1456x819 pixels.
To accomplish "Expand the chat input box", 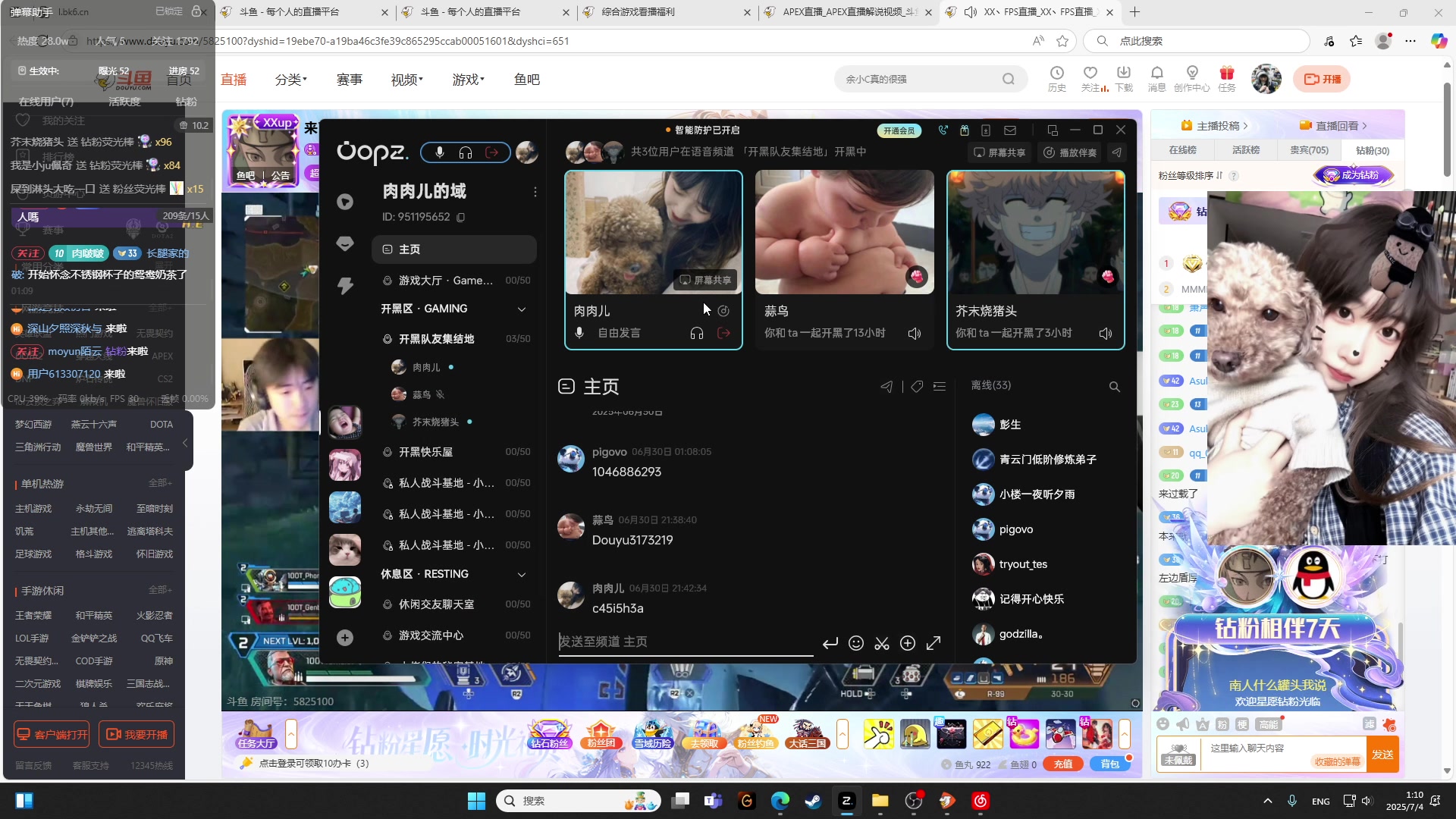I will (934, 643).
